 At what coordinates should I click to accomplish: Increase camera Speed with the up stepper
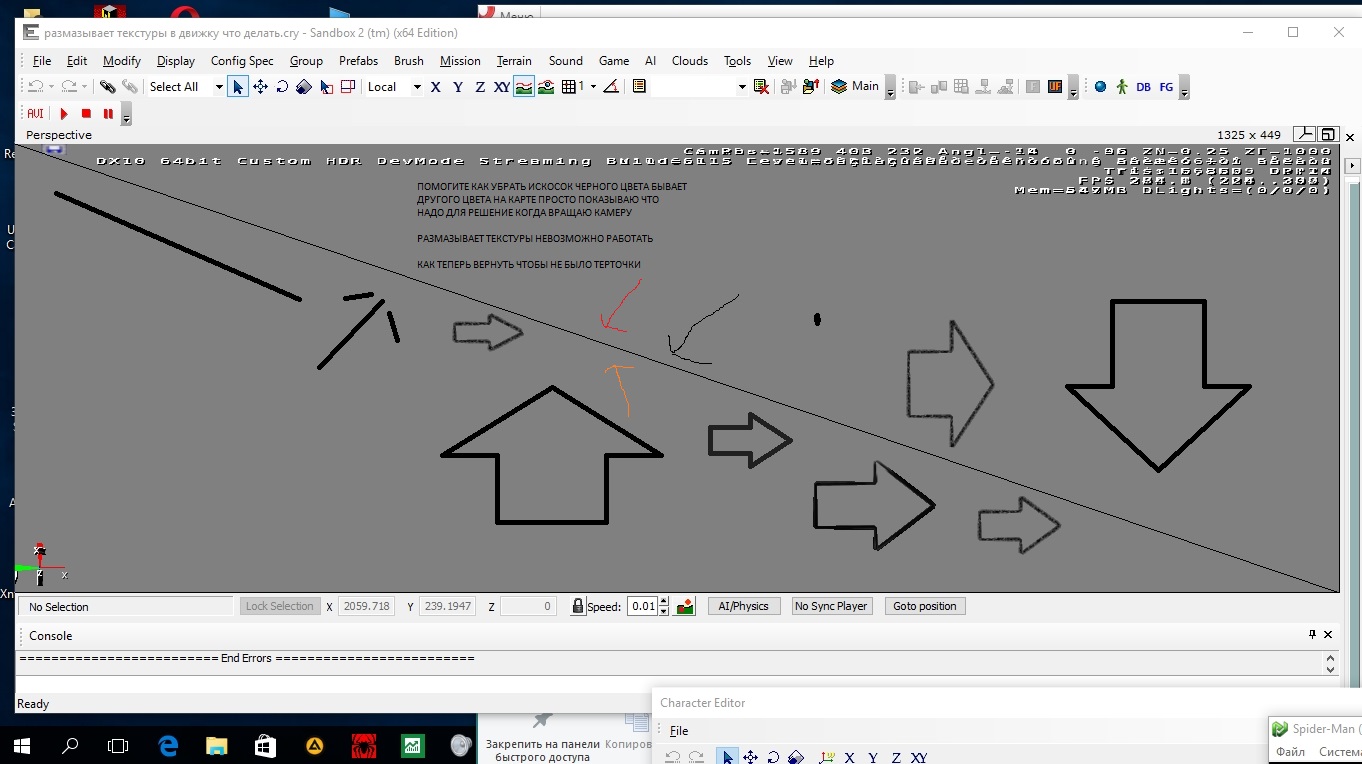[664, 601]
